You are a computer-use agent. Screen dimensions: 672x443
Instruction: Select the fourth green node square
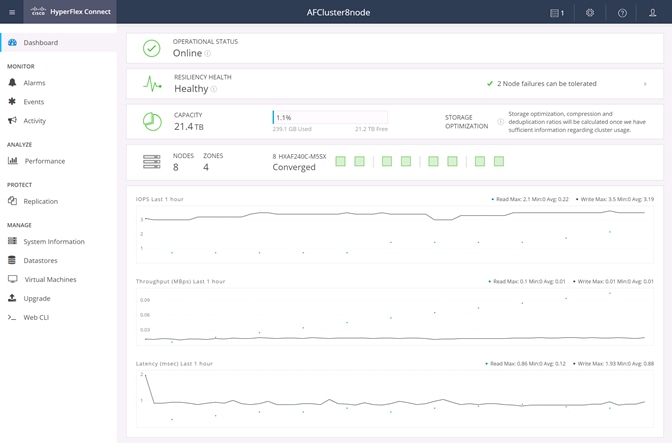[x=406, y=161]
